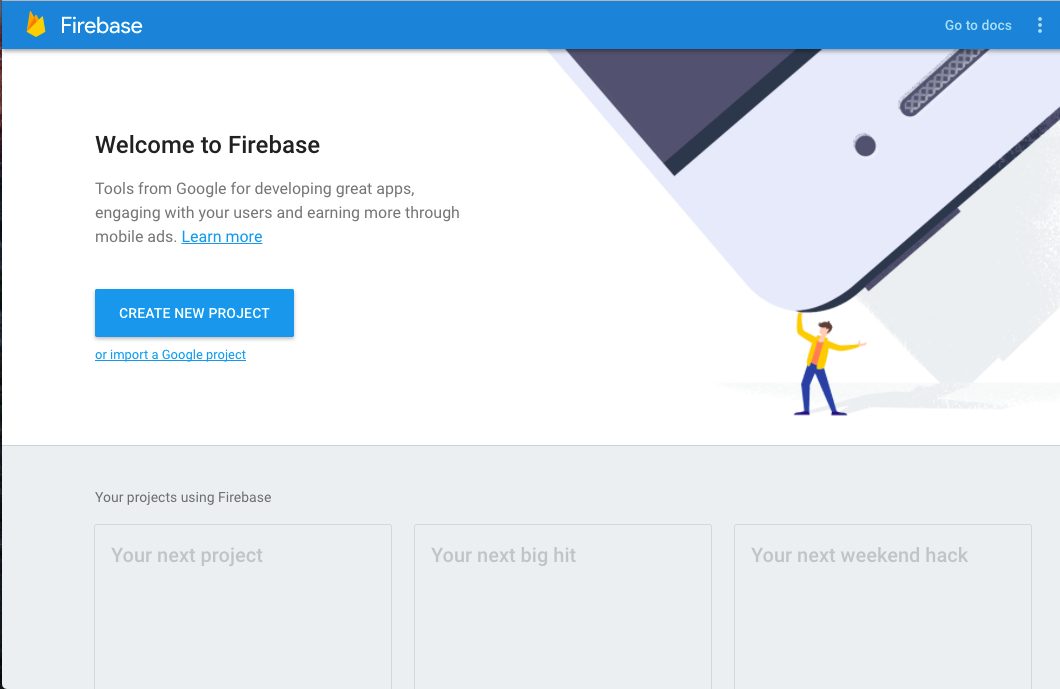The height and width of the screenshot is (689, 1060).
Task: Click the 'Welcome to Firebase' heading
Action: 208,145
